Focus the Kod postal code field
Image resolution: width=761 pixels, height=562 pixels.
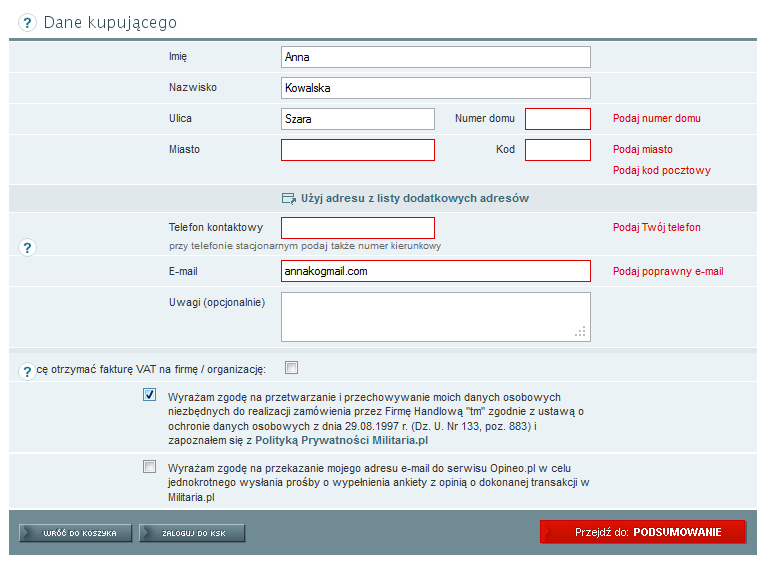[557, 150]
